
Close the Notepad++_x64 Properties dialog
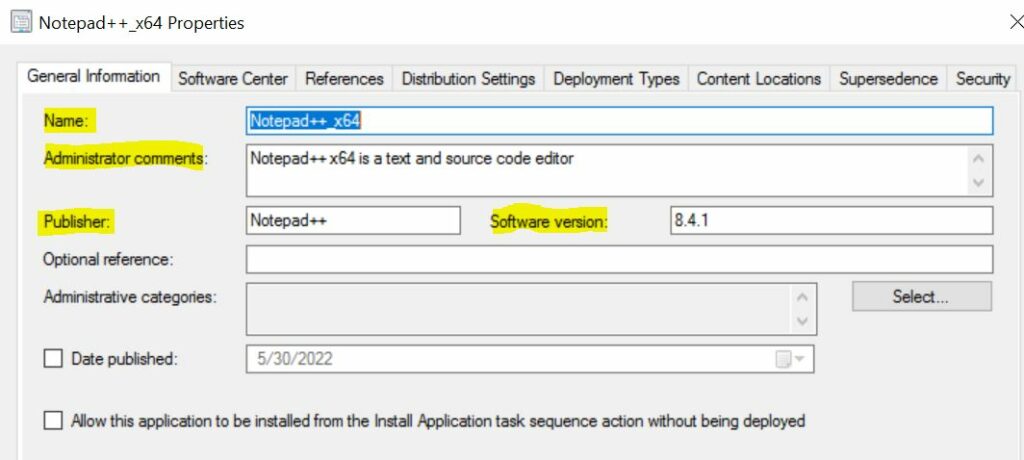click(1016, 22)
